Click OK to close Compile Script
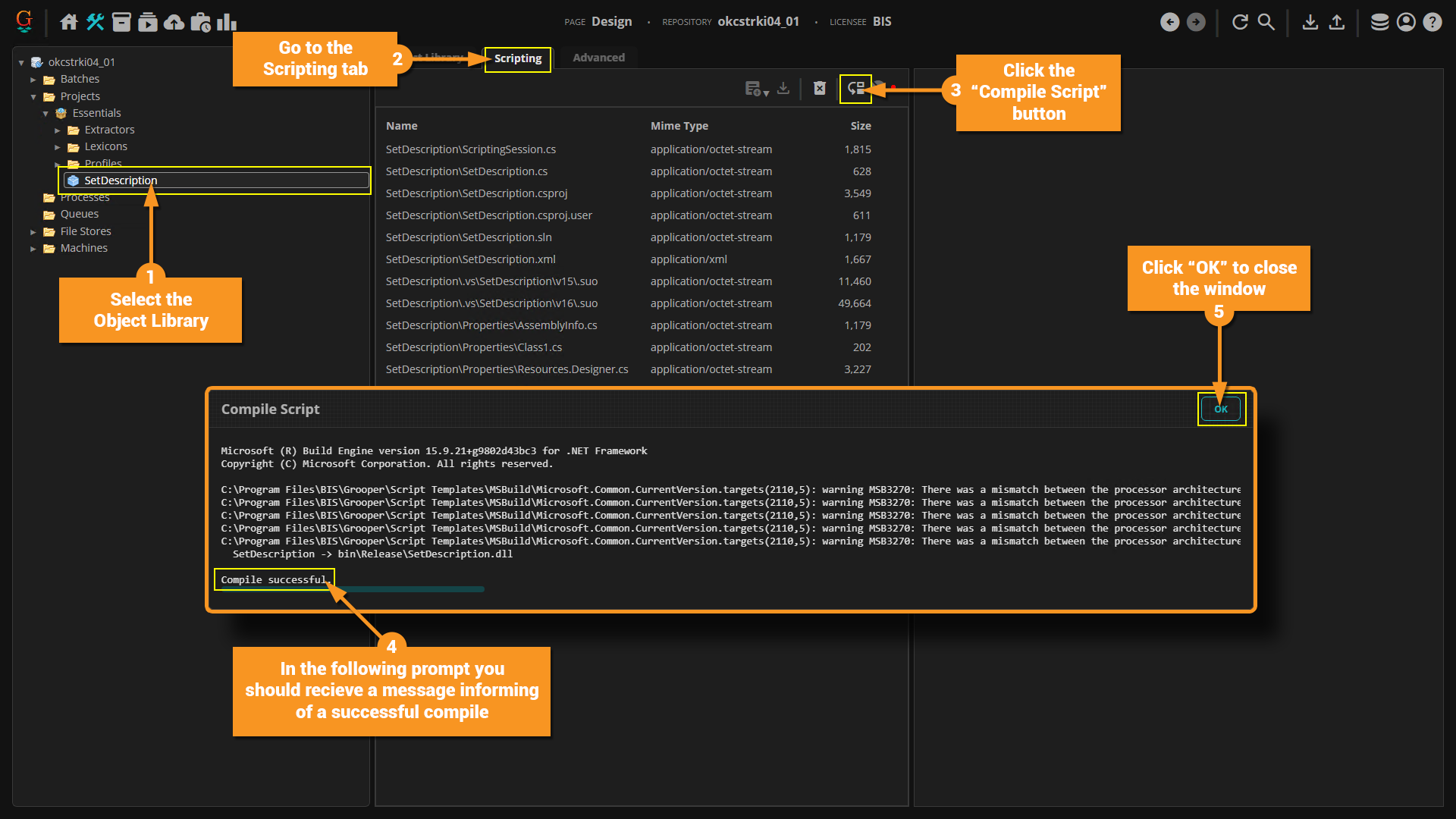 click(x=1220, y=409)
